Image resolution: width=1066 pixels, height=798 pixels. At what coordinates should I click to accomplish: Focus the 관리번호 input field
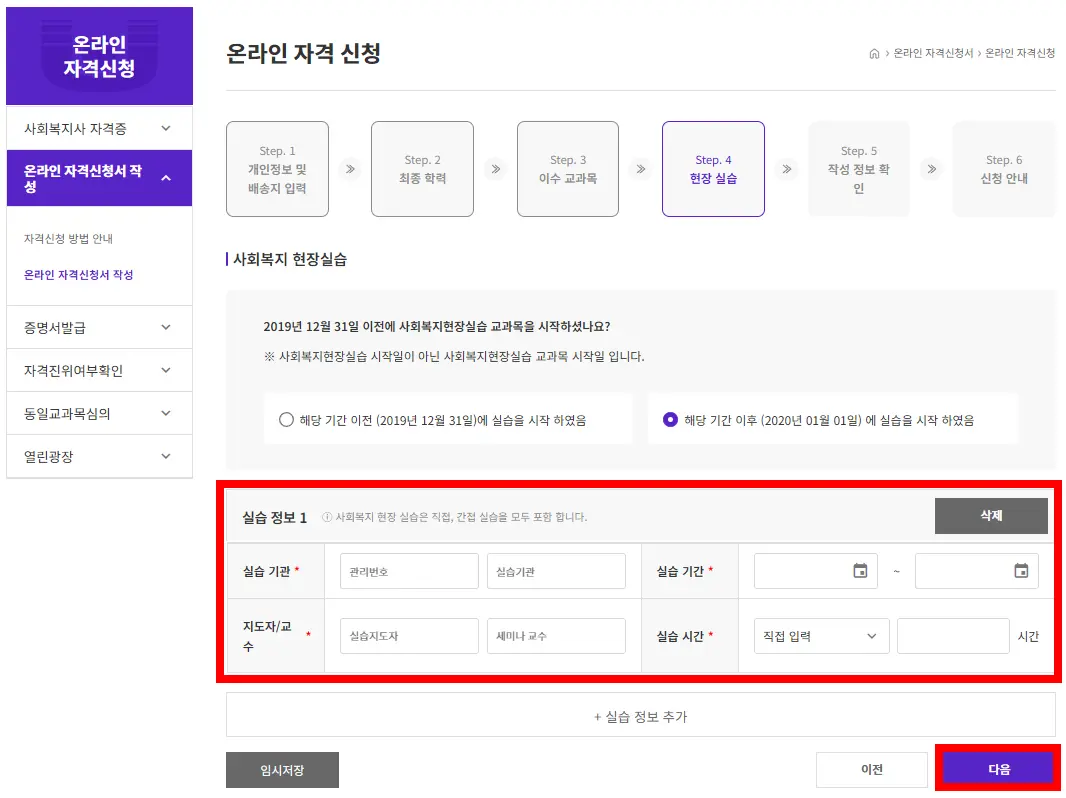(409, 571)
